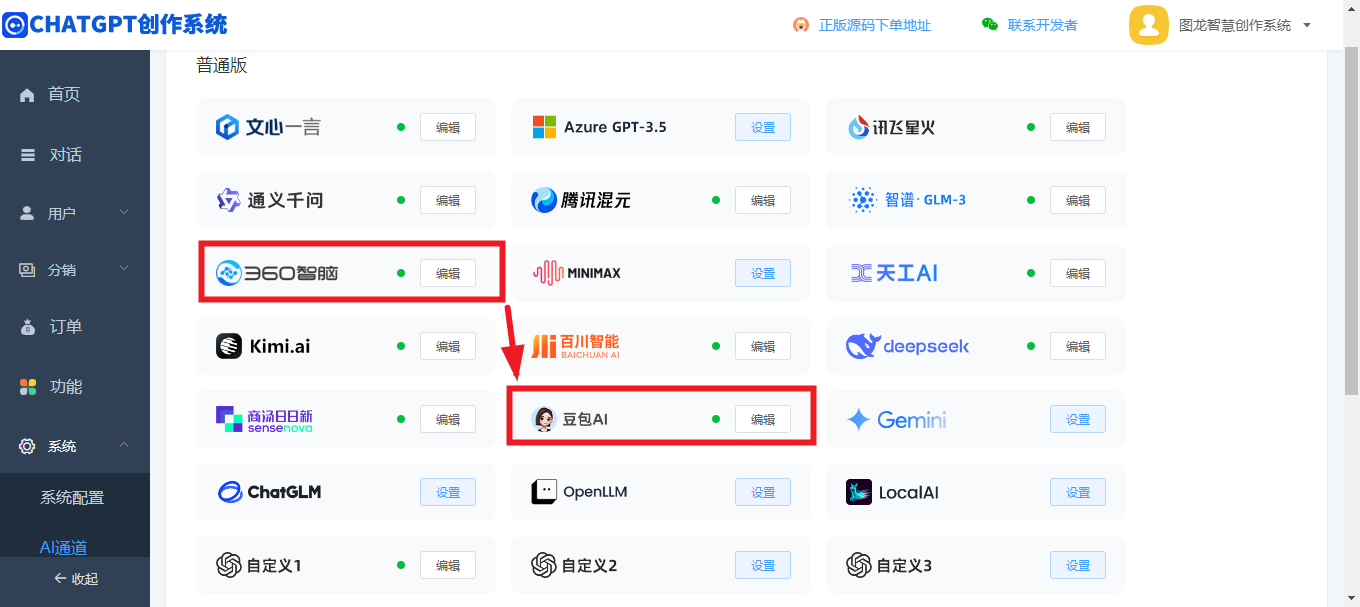Click the 腾讯混元 blue sphere logo
1360x607 pixels.
pyautogui.click(x=544, y=200)
